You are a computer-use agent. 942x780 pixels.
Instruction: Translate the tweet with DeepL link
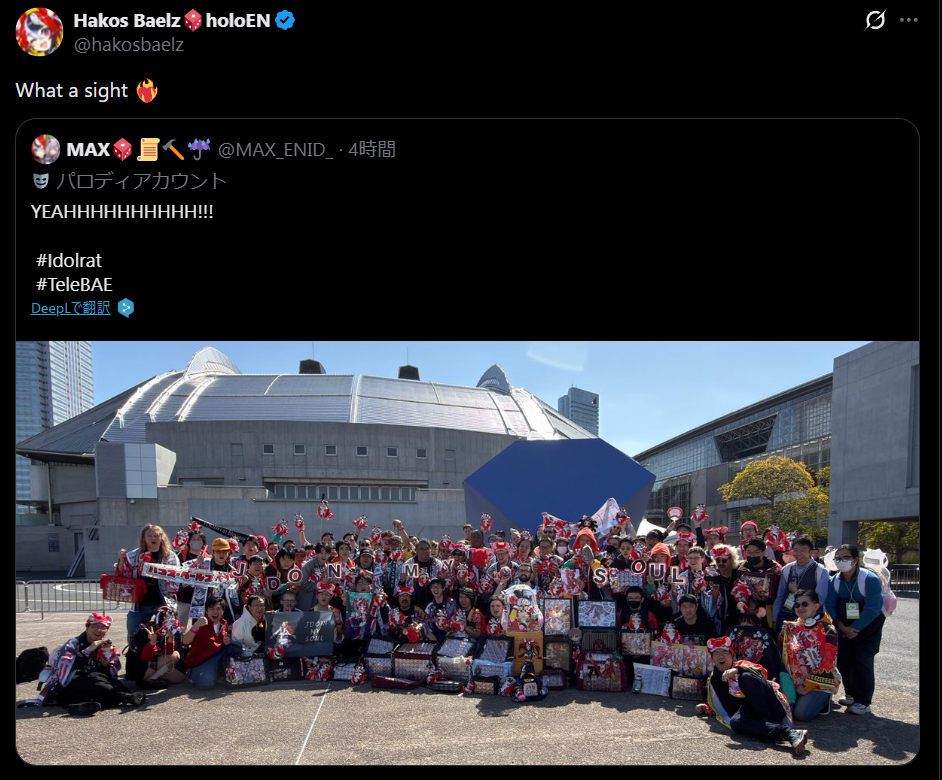(70, 308)
